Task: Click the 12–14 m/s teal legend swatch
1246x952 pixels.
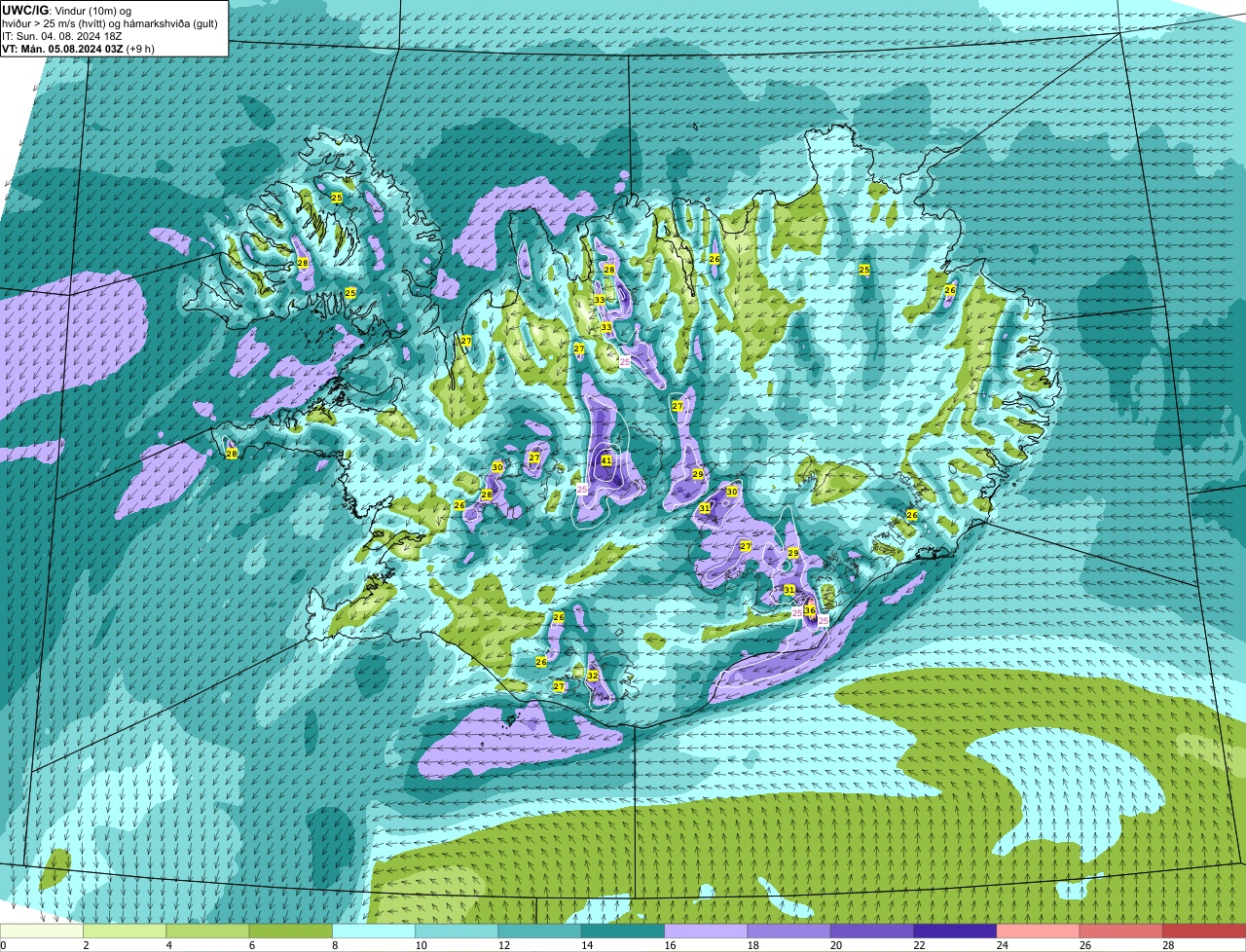Action: (x=540, y=932)
